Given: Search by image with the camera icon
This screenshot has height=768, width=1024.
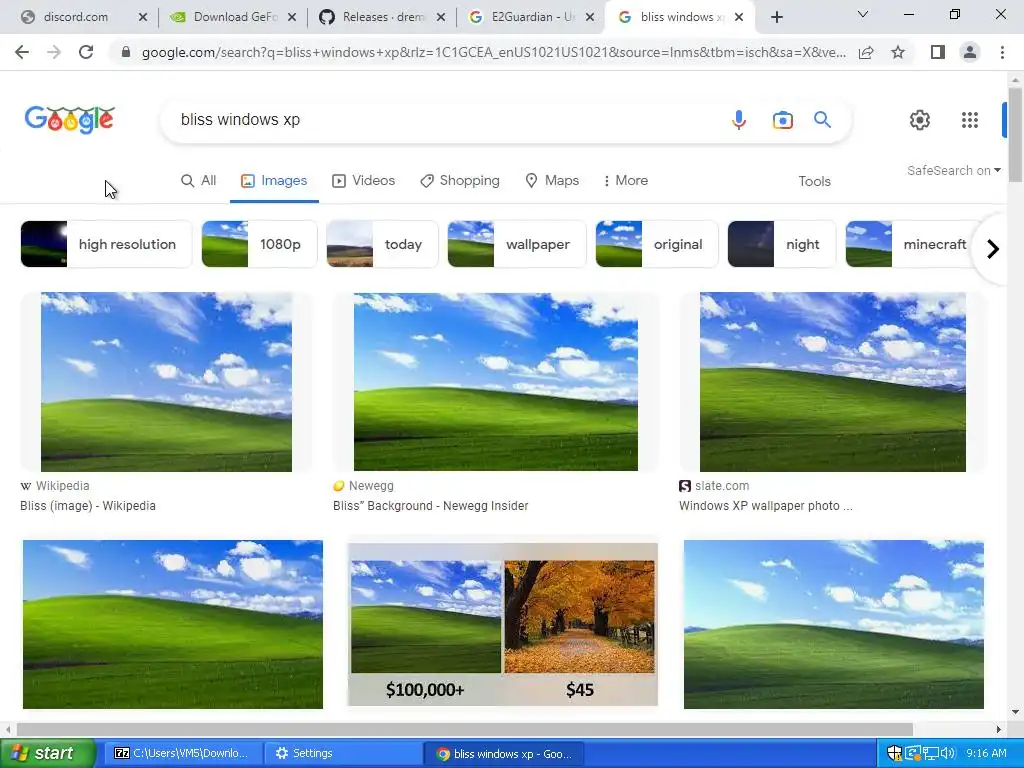Looking at the screenshot, I should tap(782, 120).
